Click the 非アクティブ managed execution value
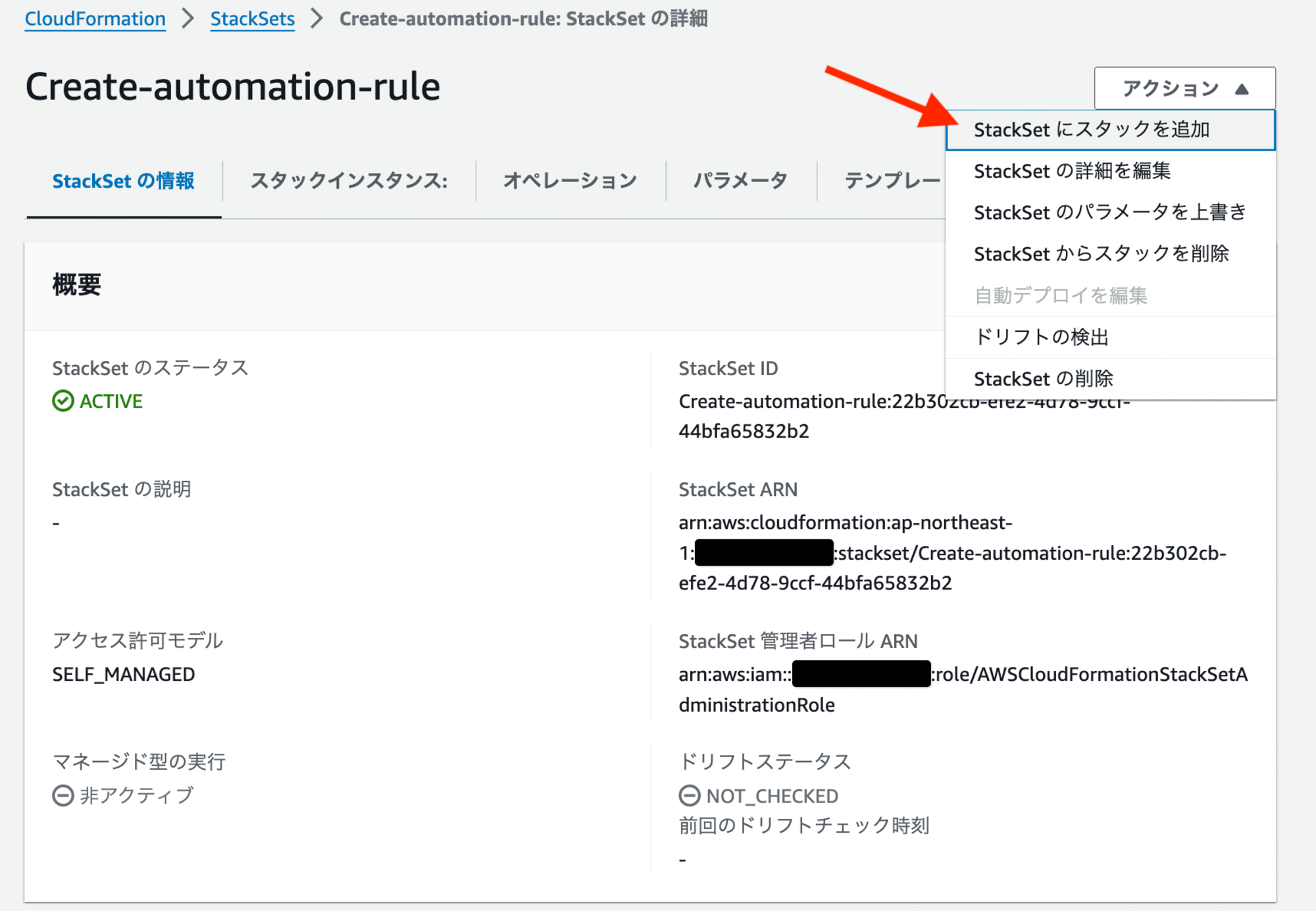Image resolution: width=1316 pixels, height=911 pixels. 137,796
